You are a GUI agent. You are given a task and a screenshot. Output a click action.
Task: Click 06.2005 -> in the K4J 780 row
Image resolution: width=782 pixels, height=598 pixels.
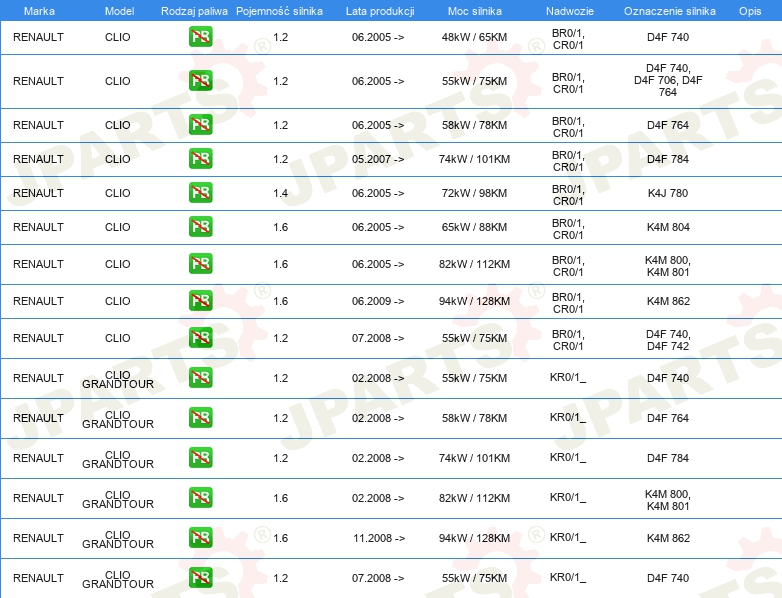[x=378, y=193]
